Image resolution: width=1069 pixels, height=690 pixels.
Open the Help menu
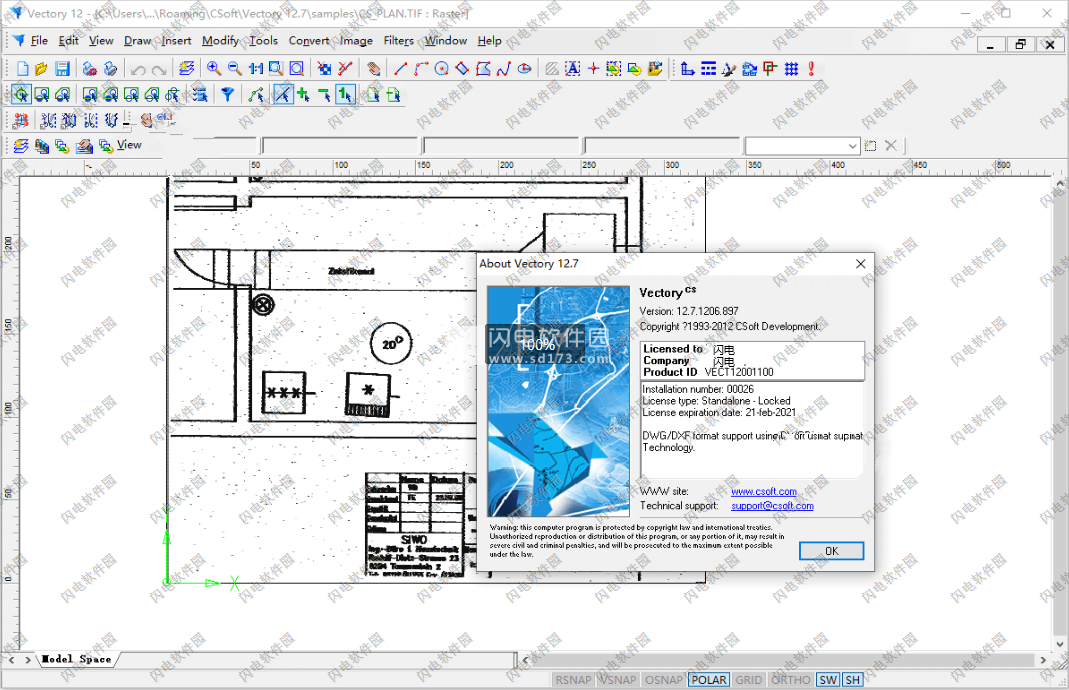pyautogui.click(x=489, y=40)
